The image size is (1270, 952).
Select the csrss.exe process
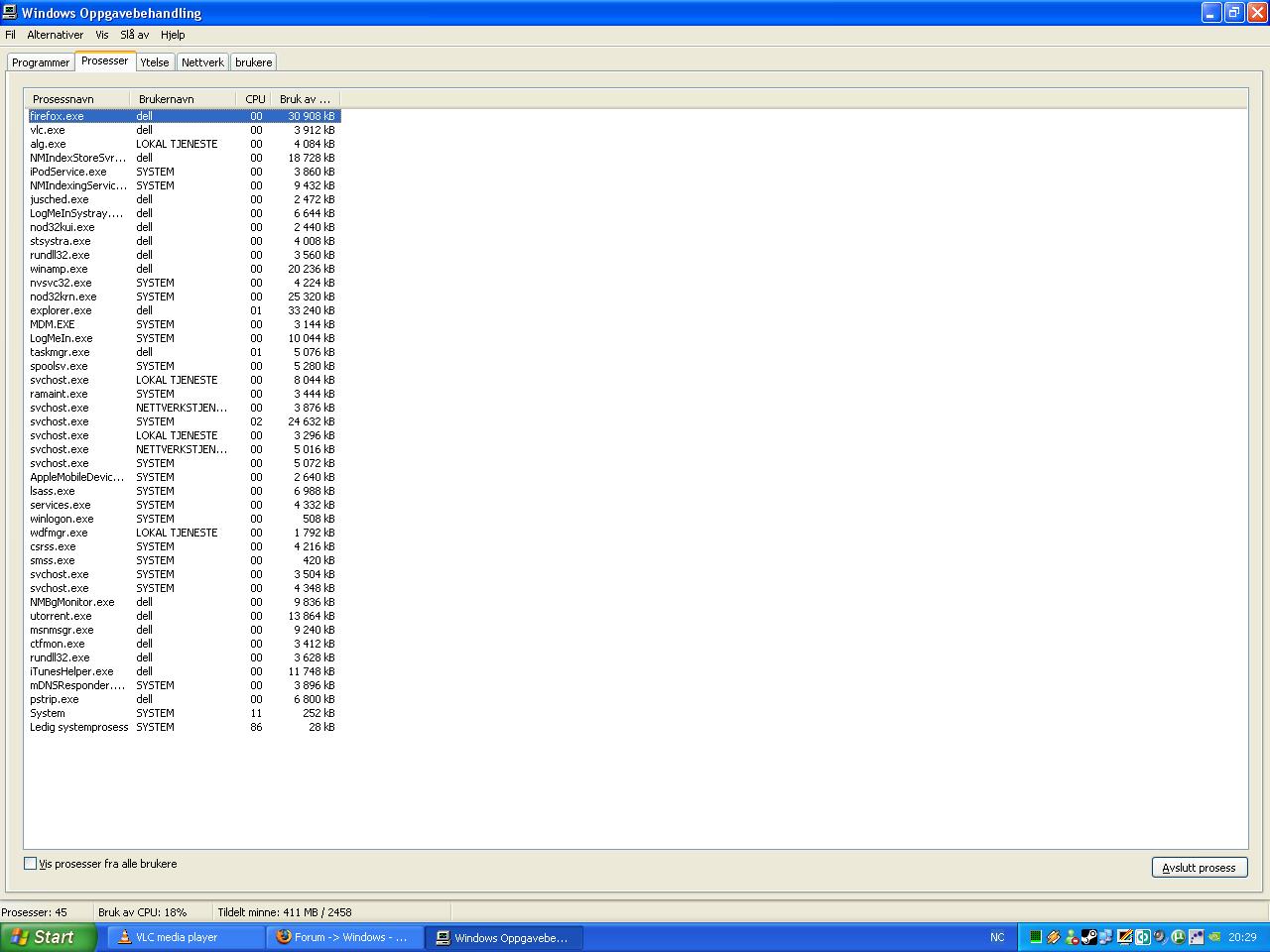click(185, 546)
